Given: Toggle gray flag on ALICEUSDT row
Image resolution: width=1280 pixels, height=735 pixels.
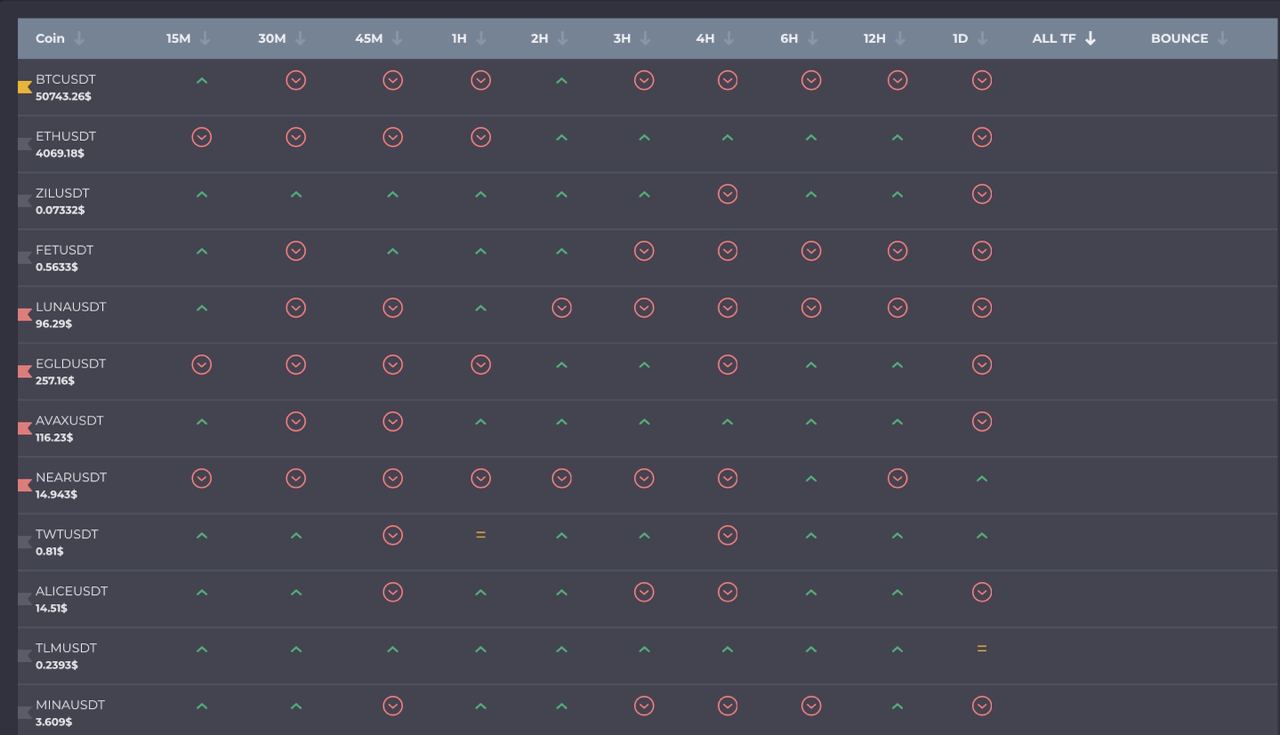Looking at the screenshot, I should [25, 599].
